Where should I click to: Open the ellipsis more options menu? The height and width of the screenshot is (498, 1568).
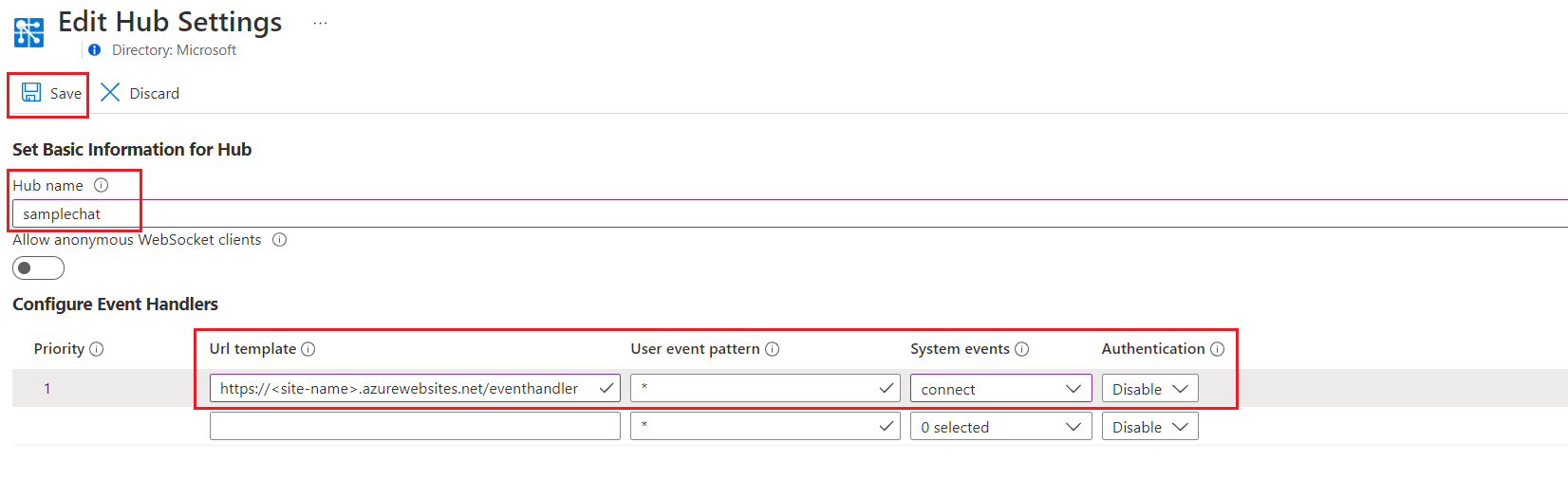[320, 23]
